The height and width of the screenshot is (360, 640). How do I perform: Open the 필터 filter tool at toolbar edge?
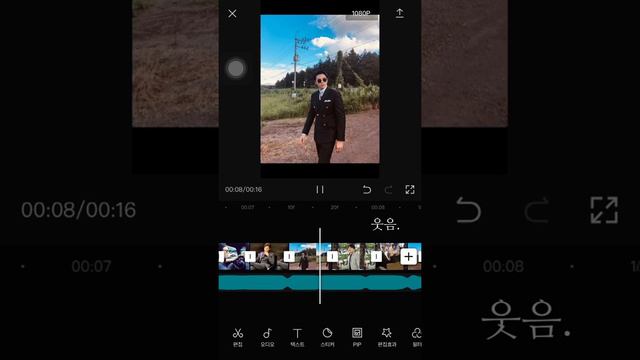coord(416,338)
